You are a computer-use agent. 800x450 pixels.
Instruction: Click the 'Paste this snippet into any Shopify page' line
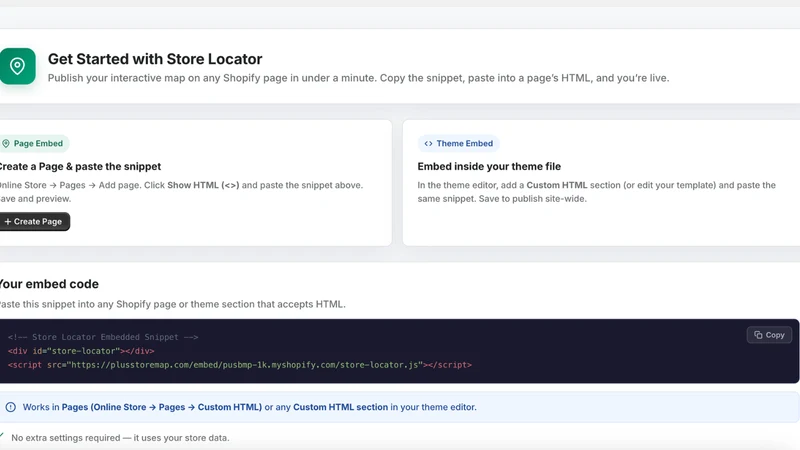coord(172,304)
